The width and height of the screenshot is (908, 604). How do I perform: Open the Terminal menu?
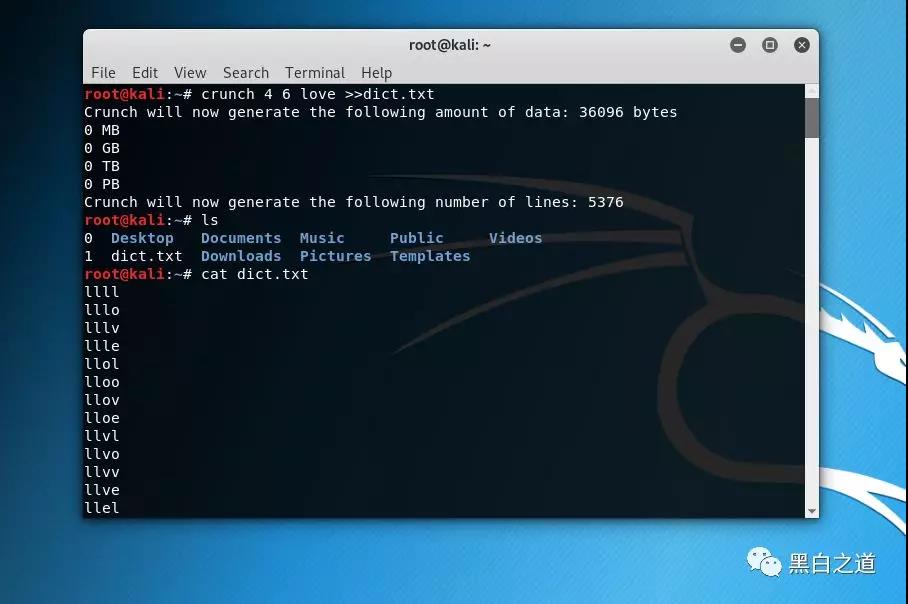(314, 73)
